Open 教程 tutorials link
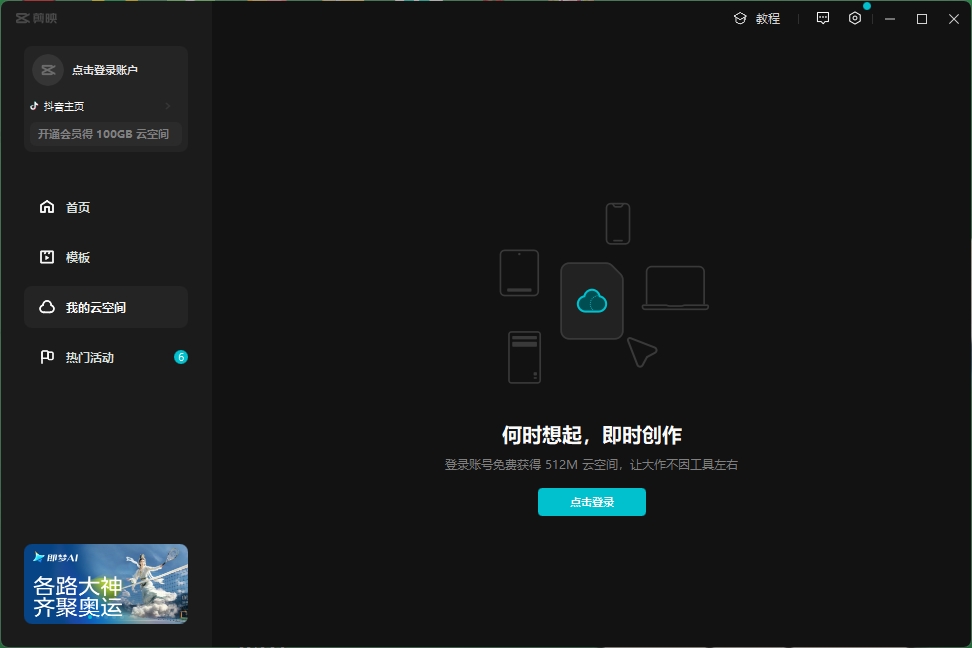The height and width of the screenshot is (648, 972). point(767,19)
